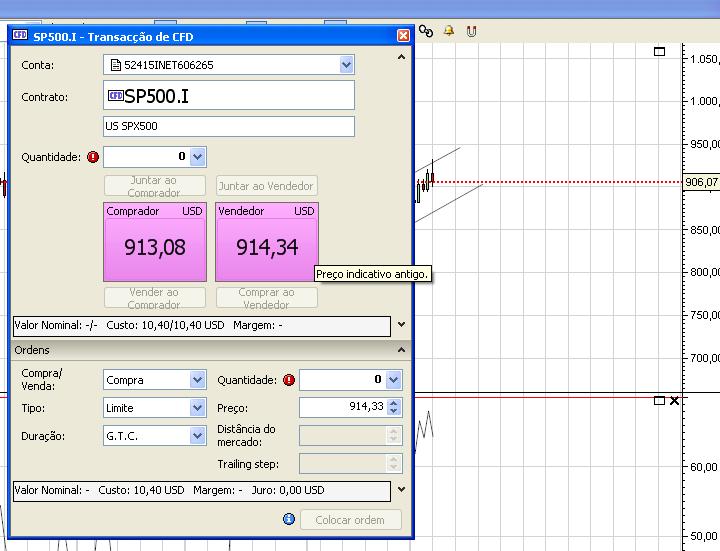Collapse the top trade section chevron
This screenshot has height=551, width=720.
click(x=401, y=57)
